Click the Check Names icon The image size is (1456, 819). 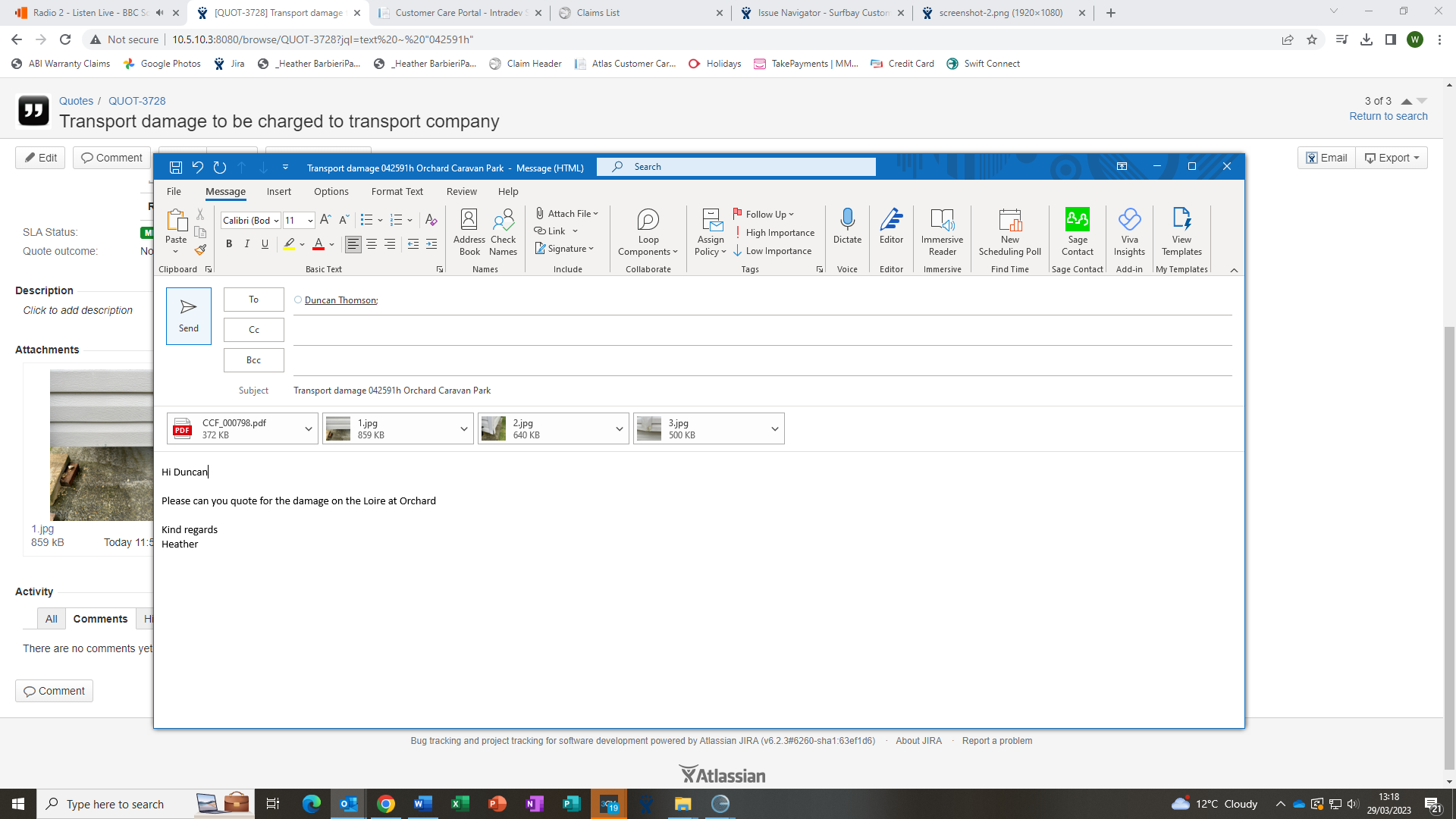coord(503,231)
